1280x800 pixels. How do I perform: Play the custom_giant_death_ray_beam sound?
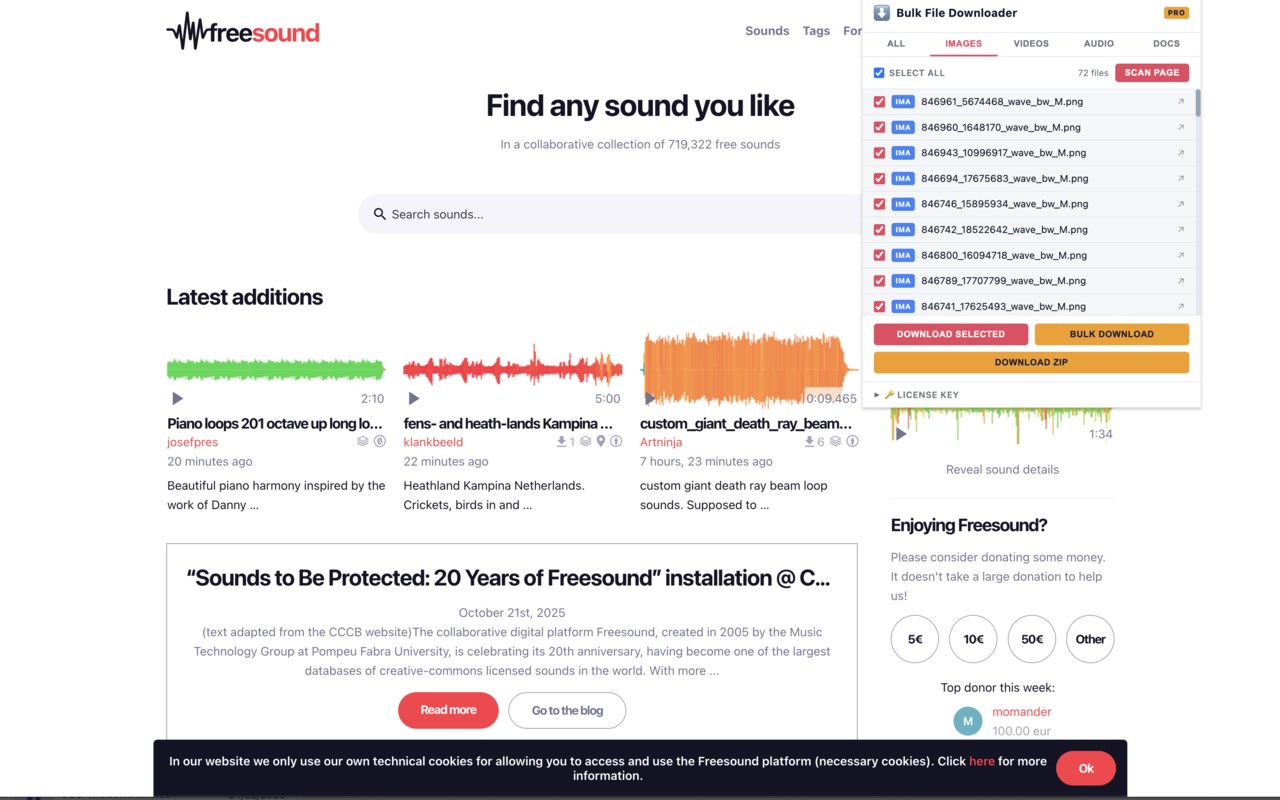(650, 398)
